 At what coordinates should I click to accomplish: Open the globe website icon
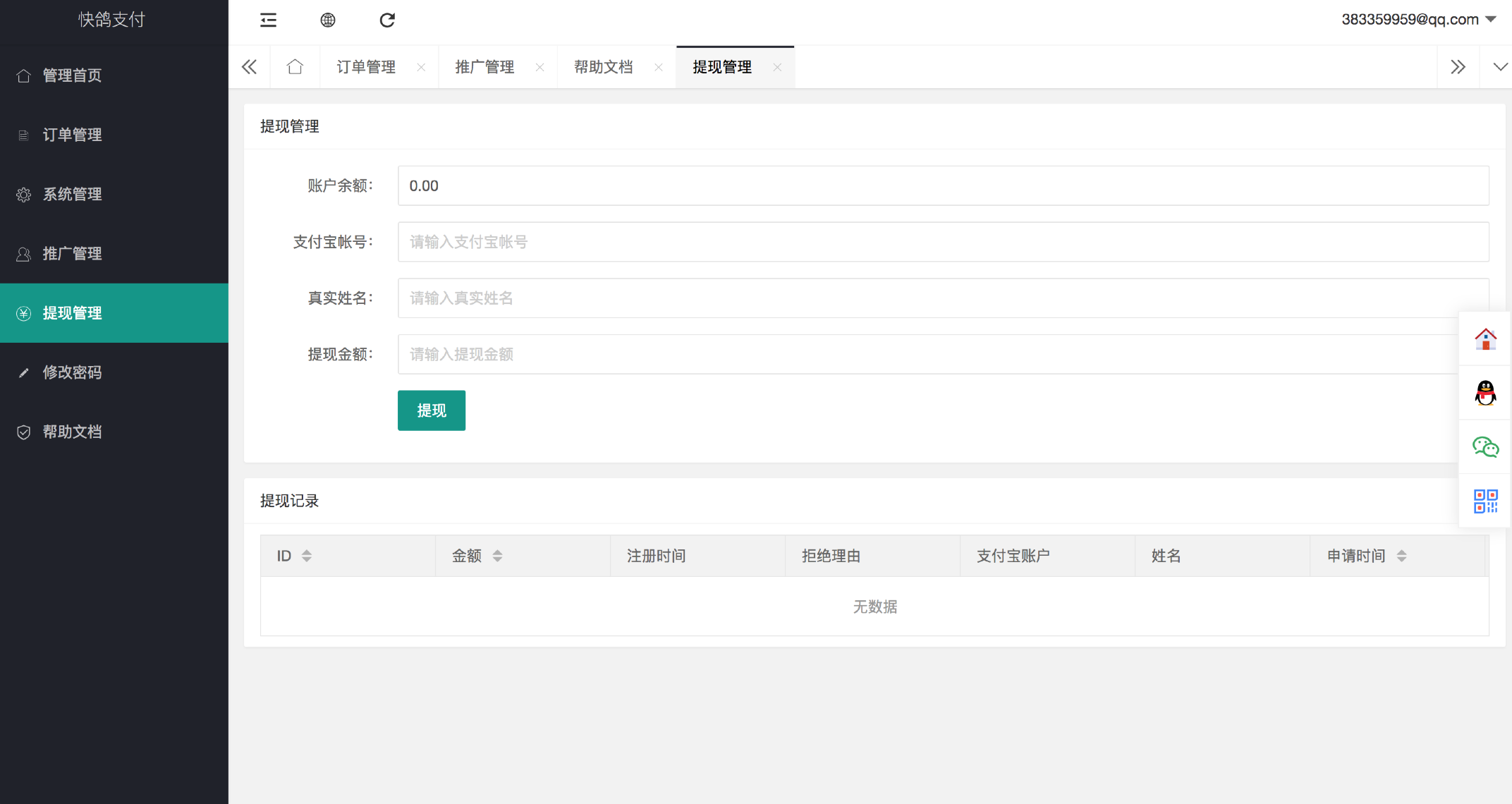(x=328, y=20)
